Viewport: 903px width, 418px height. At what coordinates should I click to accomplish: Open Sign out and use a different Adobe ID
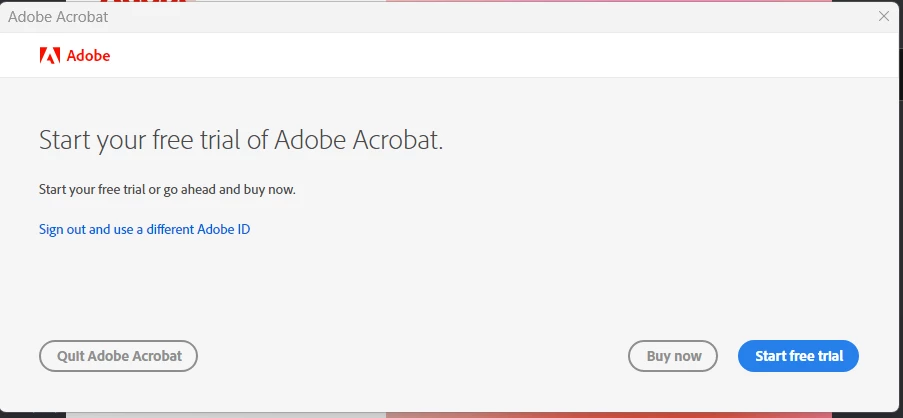point(145,229)
